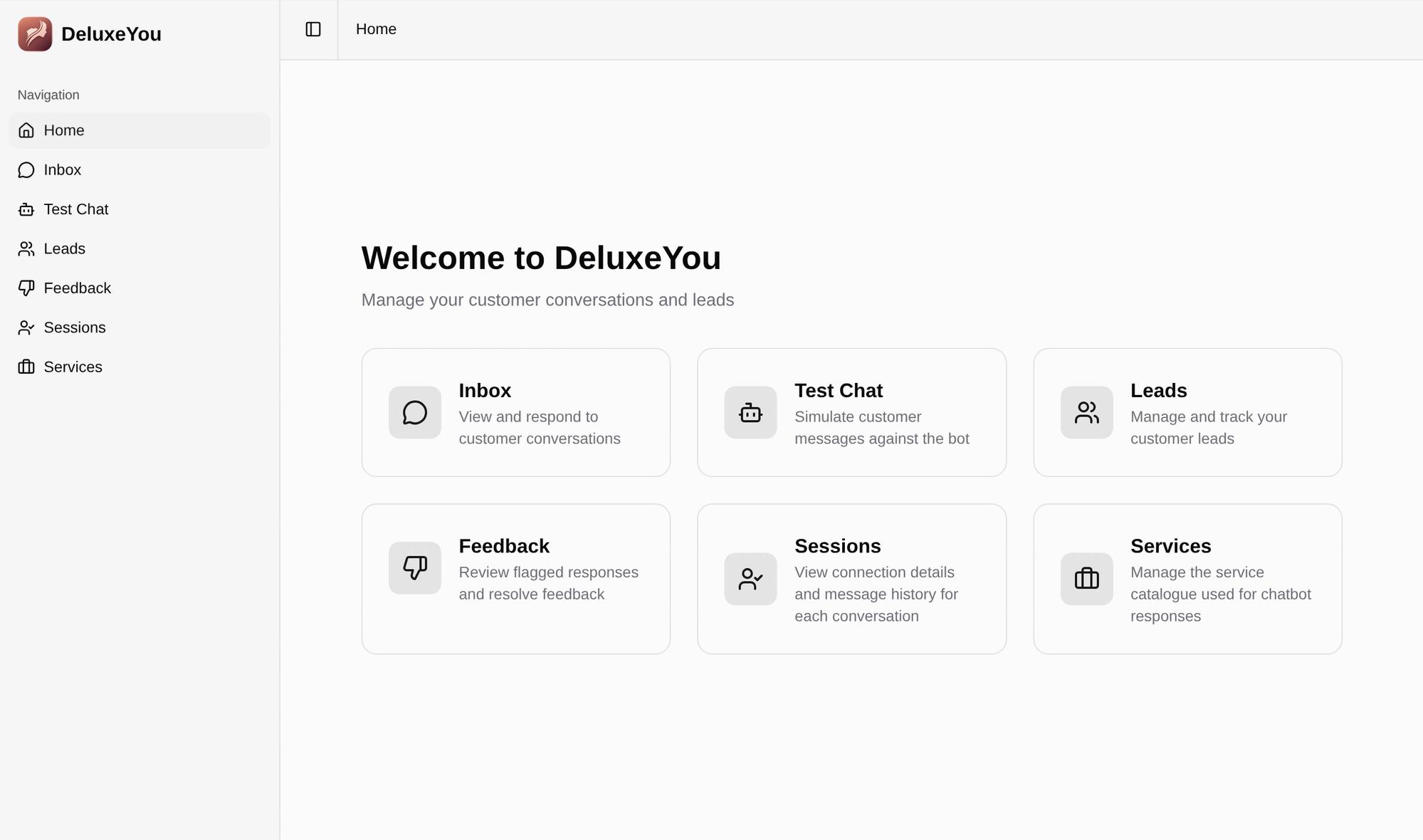Click the Leads card people icon
1423x840 pixels.
(x=1086, y=412)
